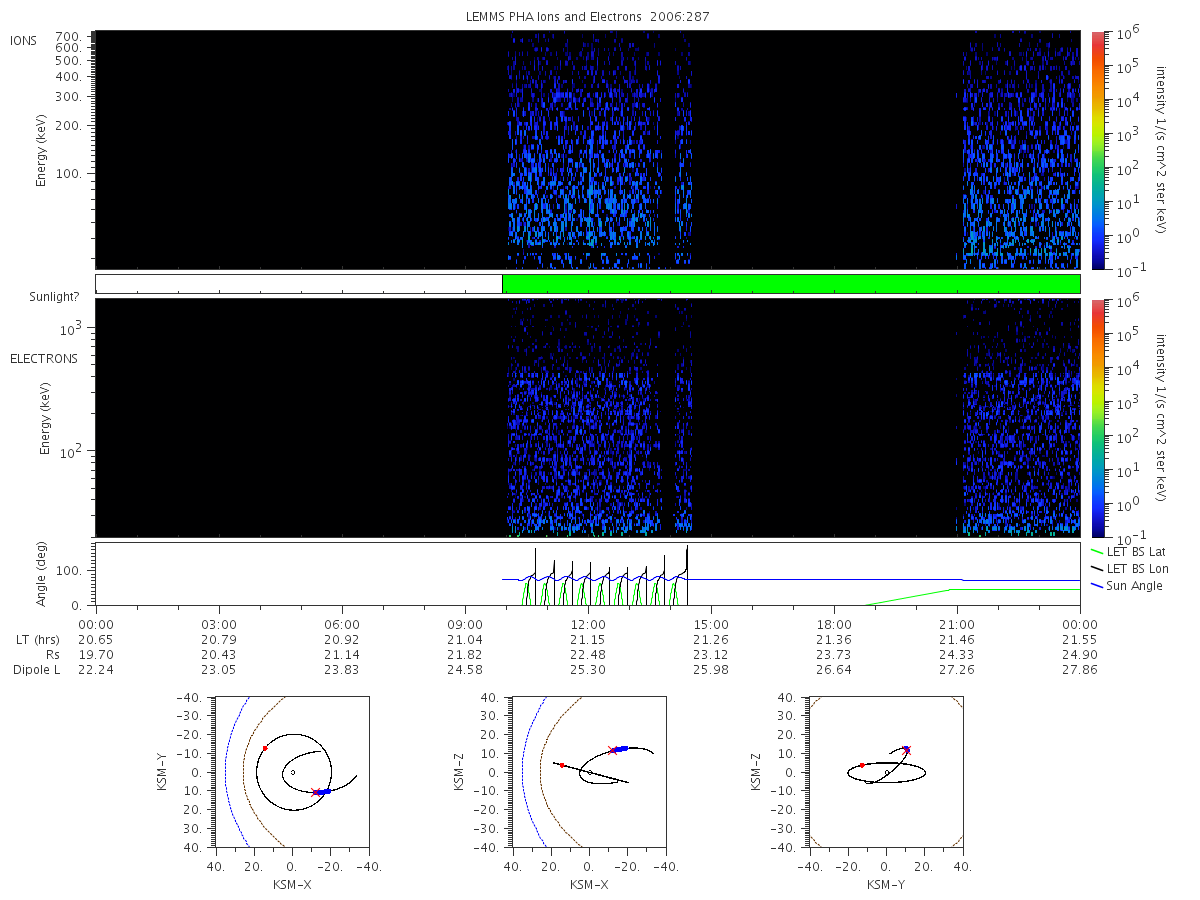Screen dimensions: 1200x900
Task: Click the ions intensity color bar
Action: (1097, 150)
